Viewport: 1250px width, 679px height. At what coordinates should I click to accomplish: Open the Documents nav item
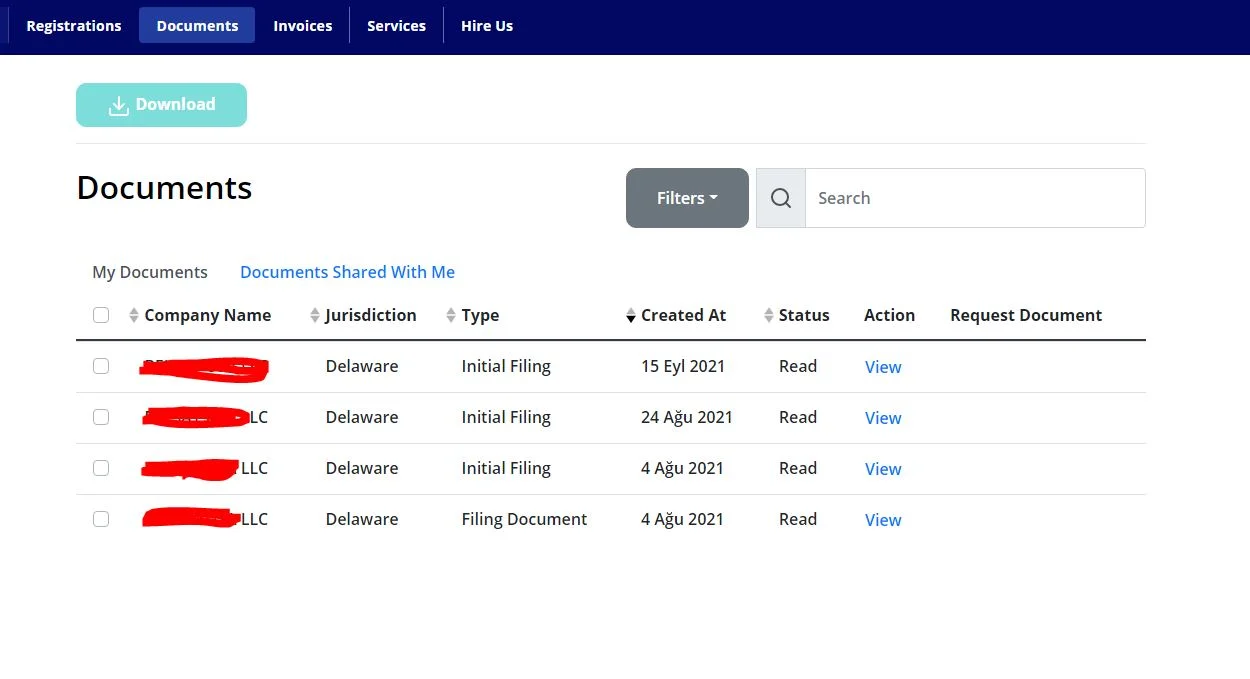[197, 26]
